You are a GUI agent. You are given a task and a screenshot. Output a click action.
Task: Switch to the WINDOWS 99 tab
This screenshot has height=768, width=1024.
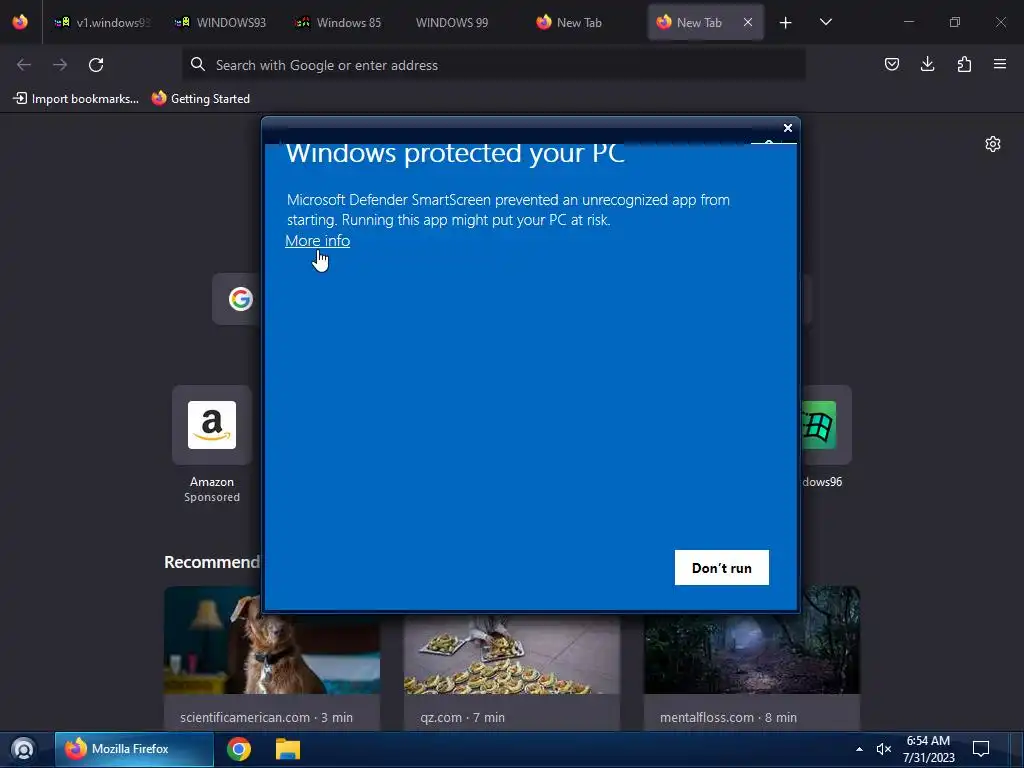(x=452, y=22)
